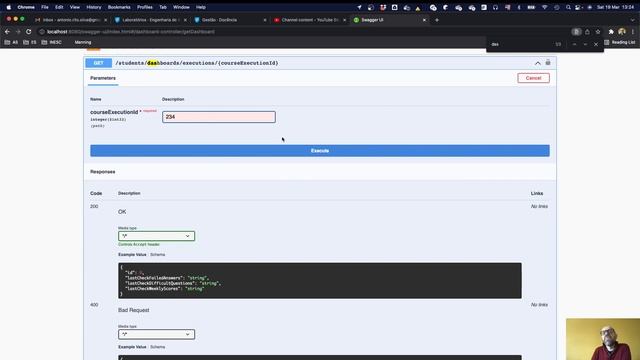
Task: Open the Profiles menu
Action: tap(144, 7)
